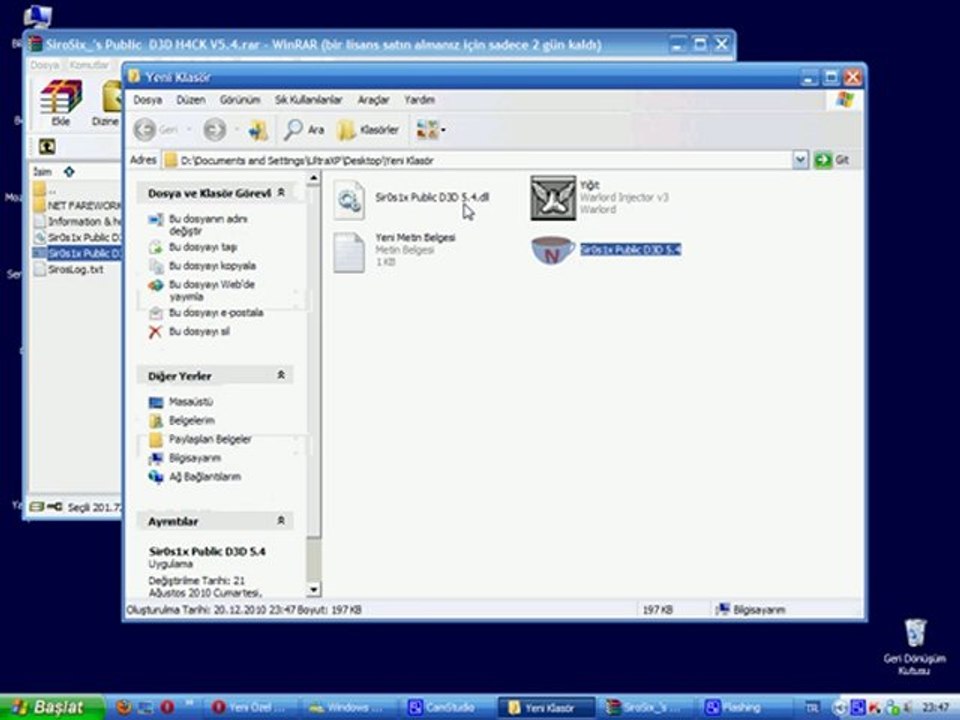Click the highlighted Sir0s1x Public D3D 5.4 filename
Viewport: 960px width, 720px height.
pyautogui.click(x=630, y=249)
